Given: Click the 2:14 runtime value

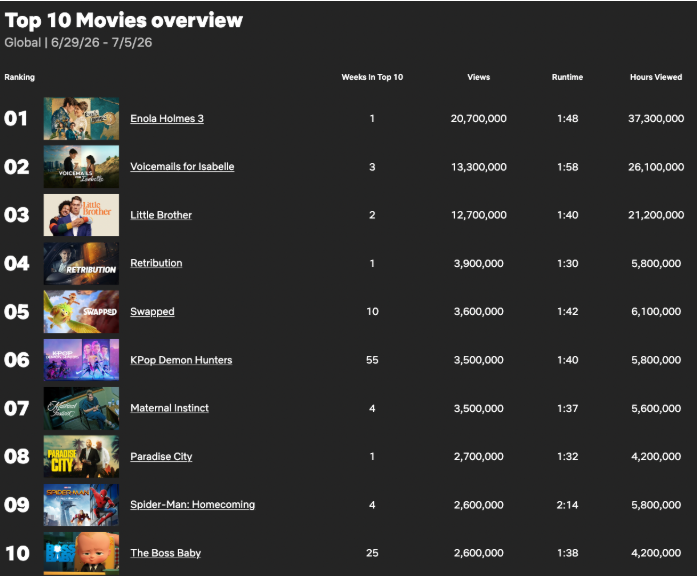Looking at the screenshot, I should click(567, 505).
